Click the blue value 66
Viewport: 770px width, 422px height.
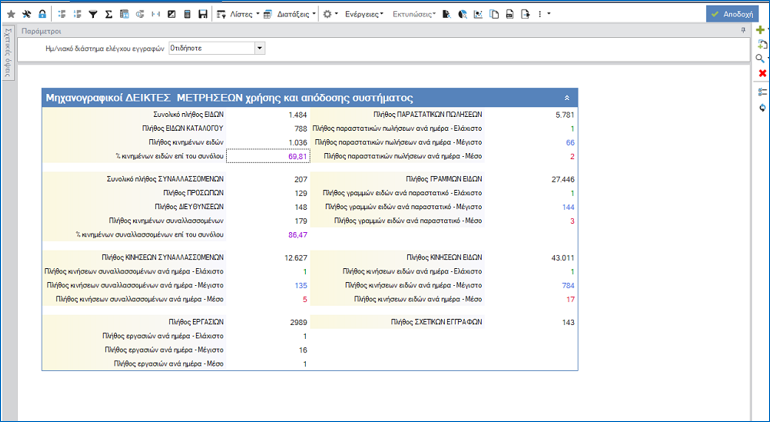(x=570, y=142)
